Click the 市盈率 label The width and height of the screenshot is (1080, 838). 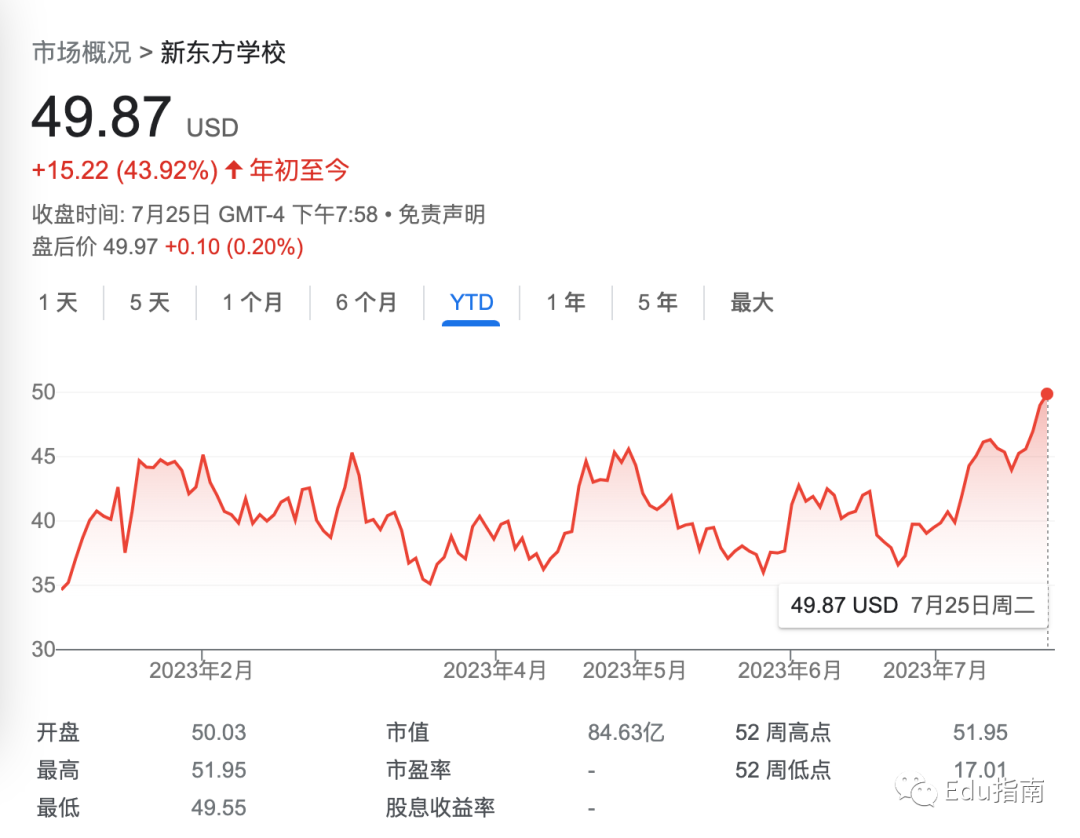click(x=418, y=770)
